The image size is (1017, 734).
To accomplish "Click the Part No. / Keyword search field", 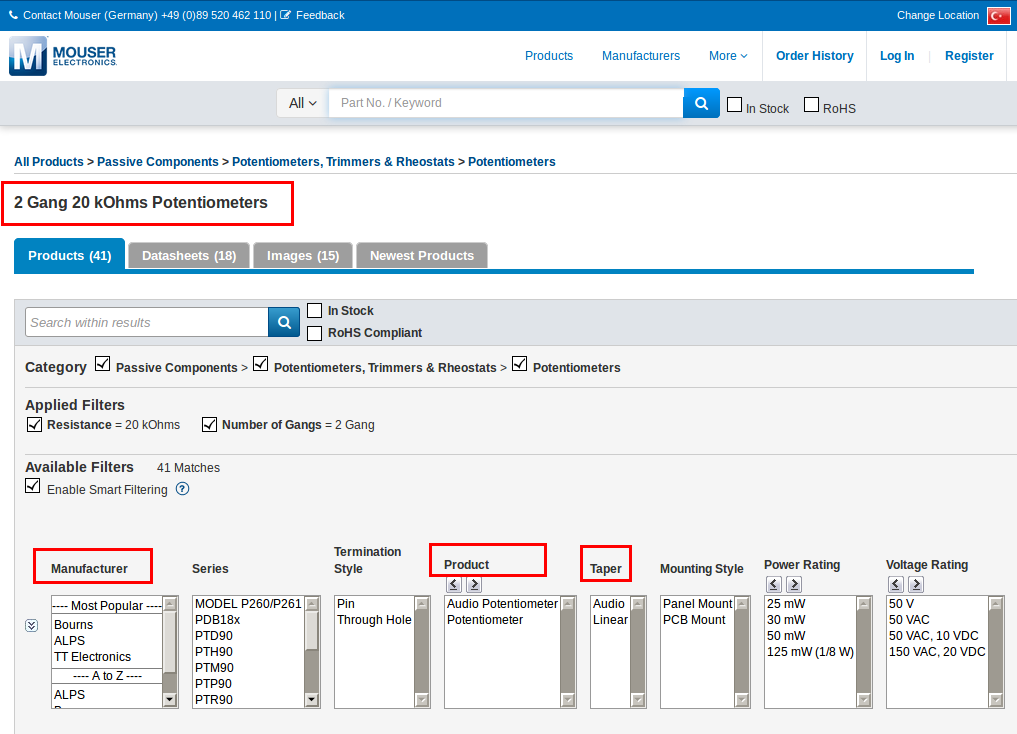I will (x=506, y=103).
